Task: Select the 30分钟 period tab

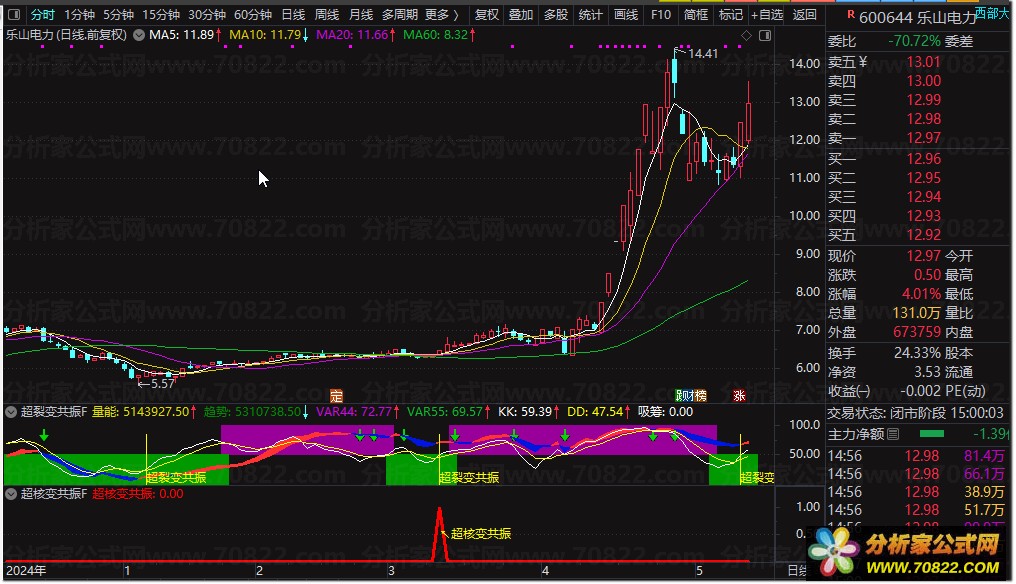Action: [207, 14]
